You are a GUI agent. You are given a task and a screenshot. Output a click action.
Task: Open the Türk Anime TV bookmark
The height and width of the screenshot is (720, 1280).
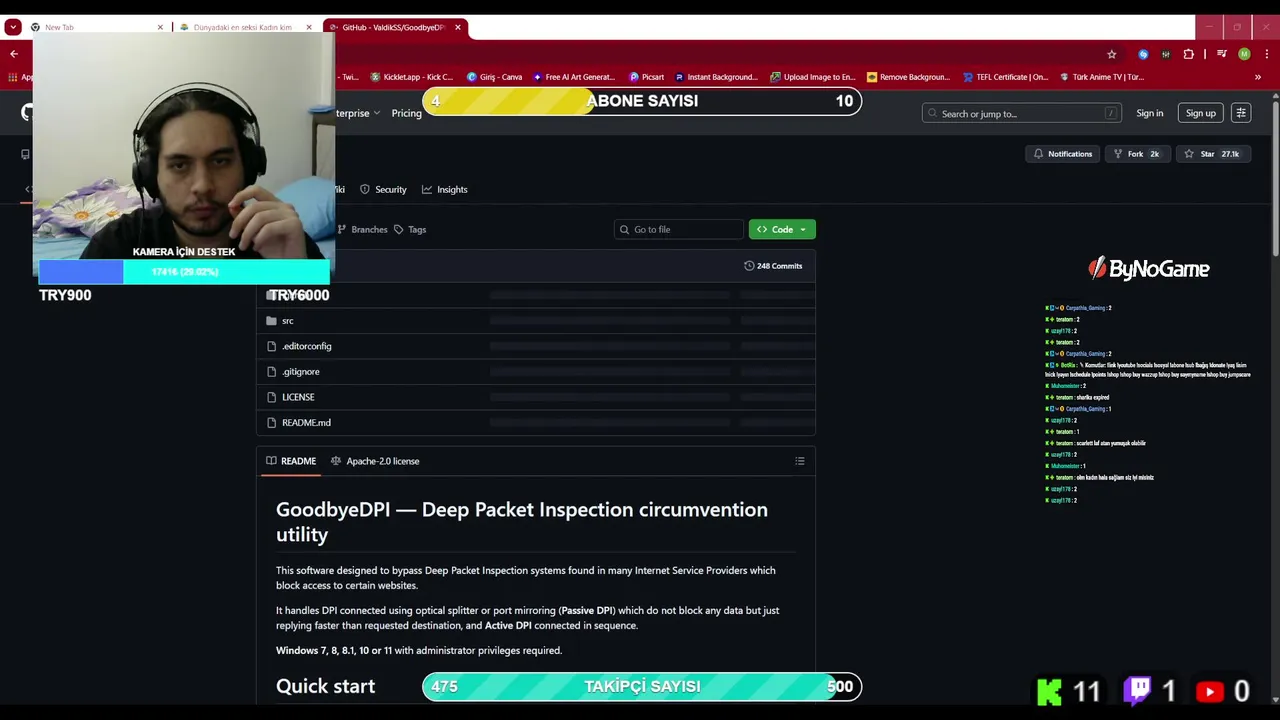pos(1101,77)
